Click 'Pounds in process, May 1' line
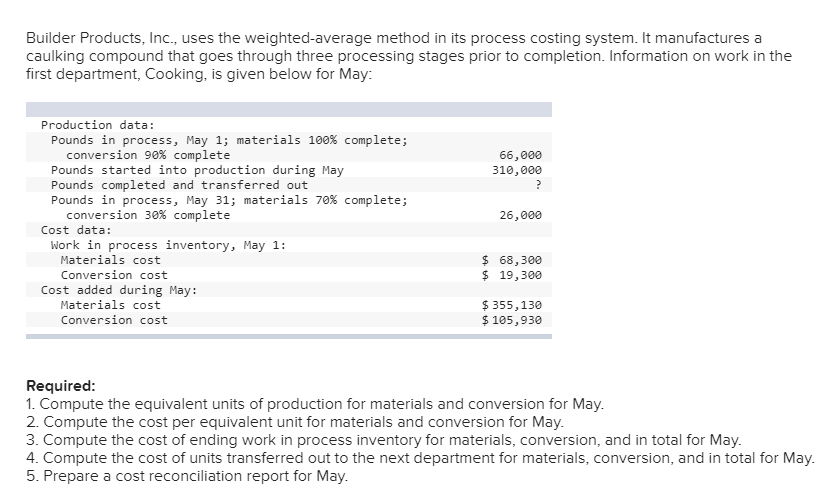This screenshot has height=500, width=818. 229,140
